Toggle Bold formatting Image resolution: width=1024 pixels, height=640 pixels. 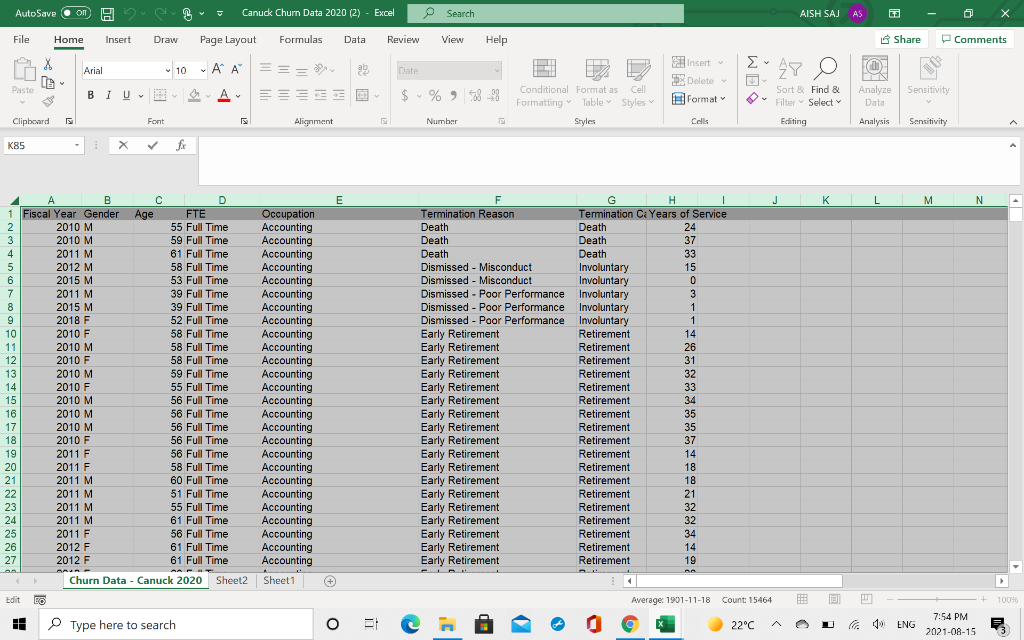(91, 95)
